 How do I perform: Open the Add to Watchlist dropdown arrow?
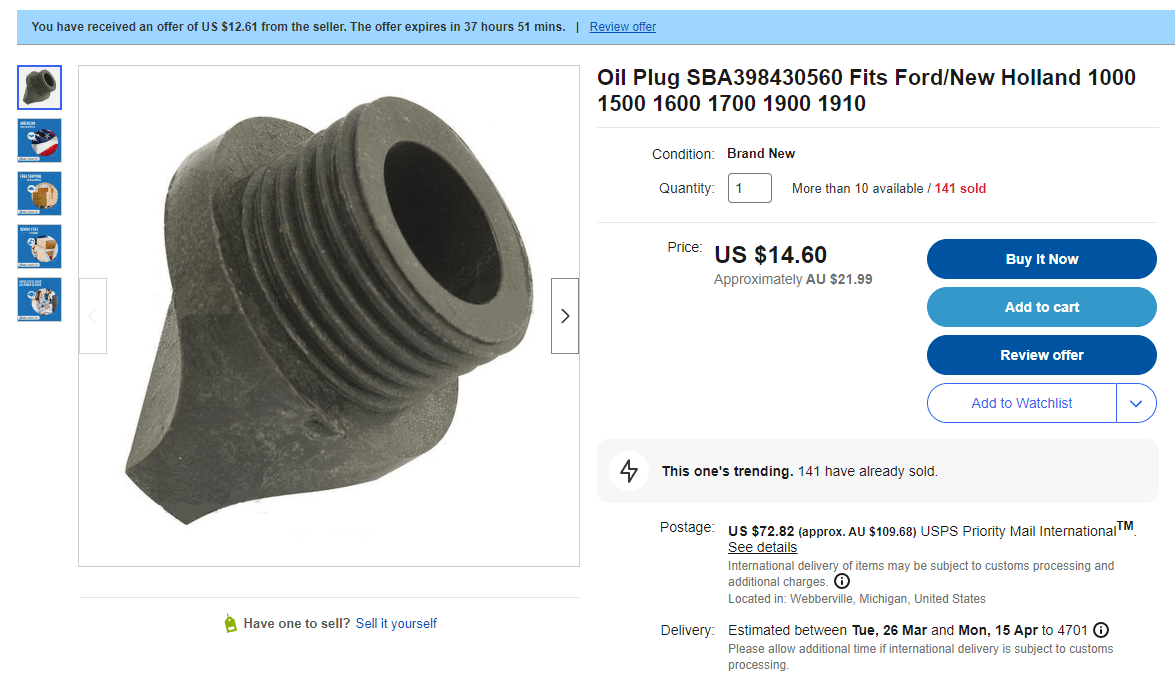pyautogui.click(x=1136, y=403)
